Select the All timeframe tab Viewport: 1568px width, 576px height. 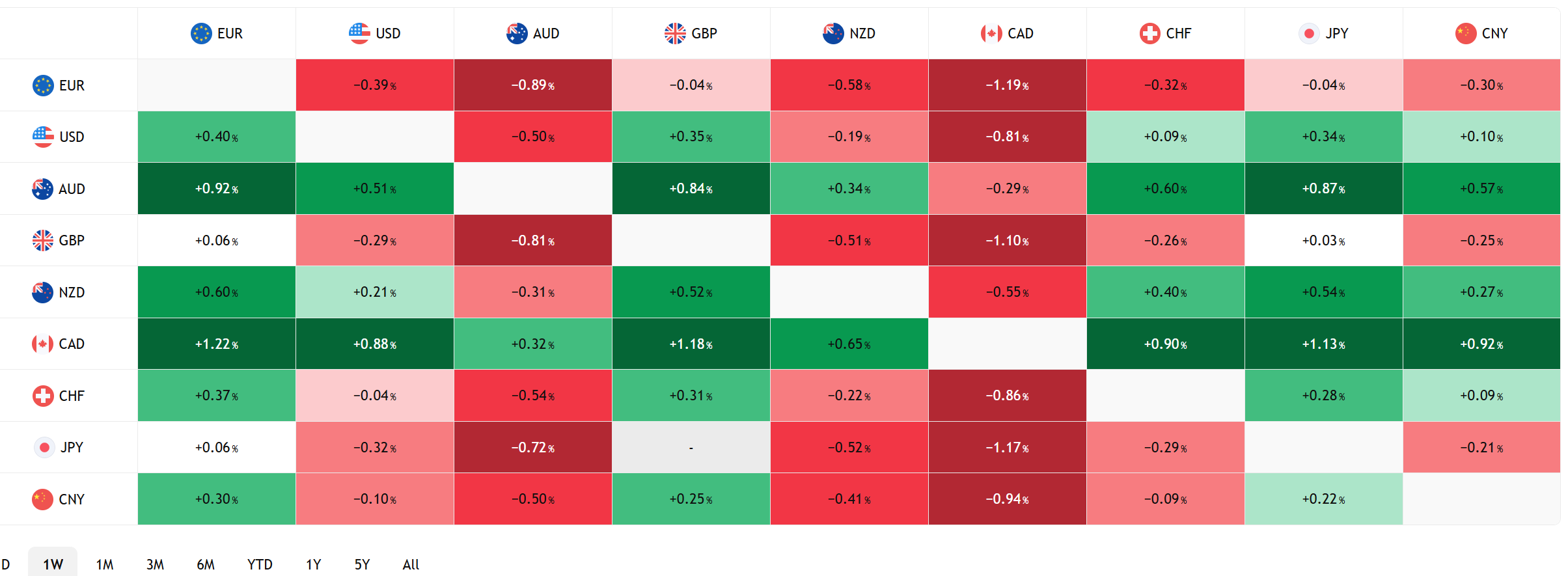411,564
